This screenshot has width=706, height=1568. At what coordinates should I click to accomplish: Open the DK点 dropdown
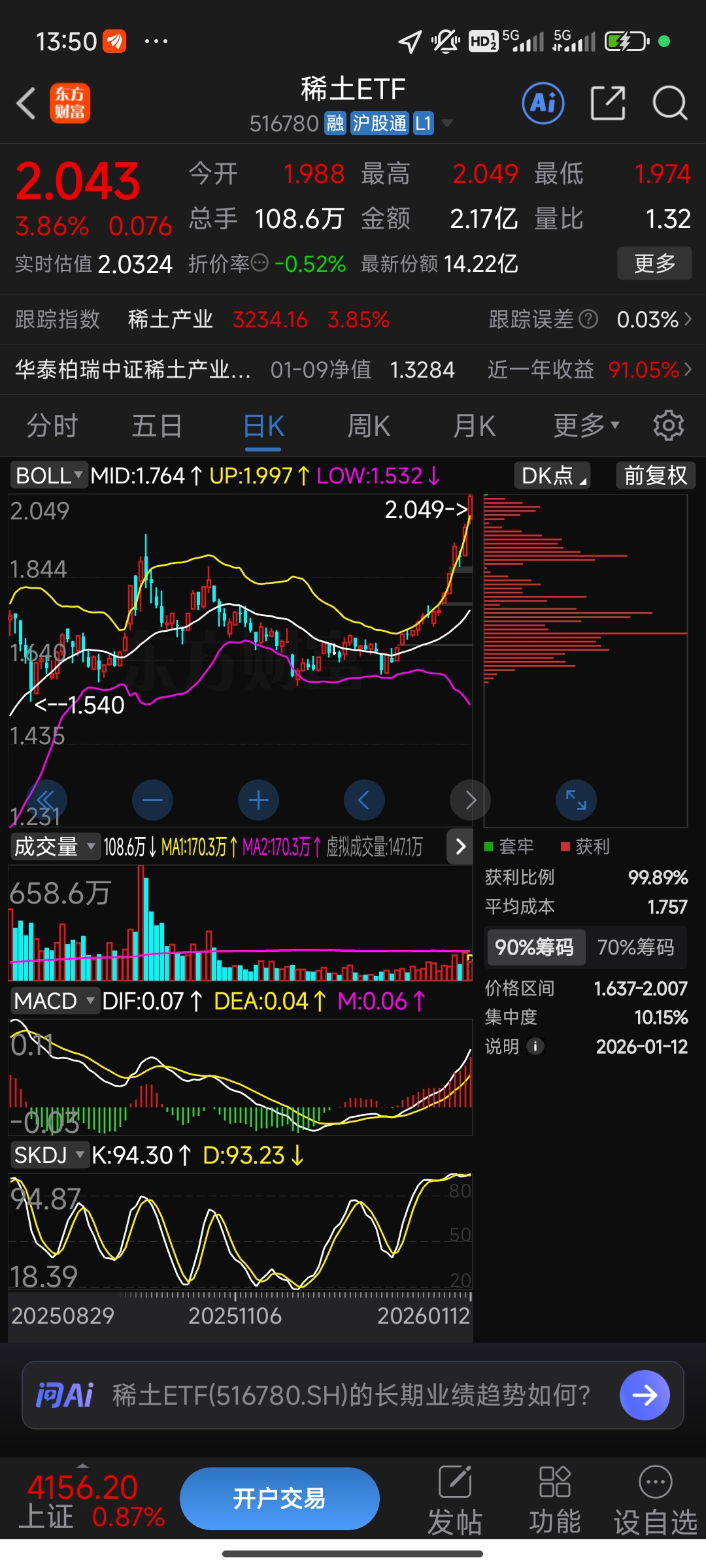(552, 476)
